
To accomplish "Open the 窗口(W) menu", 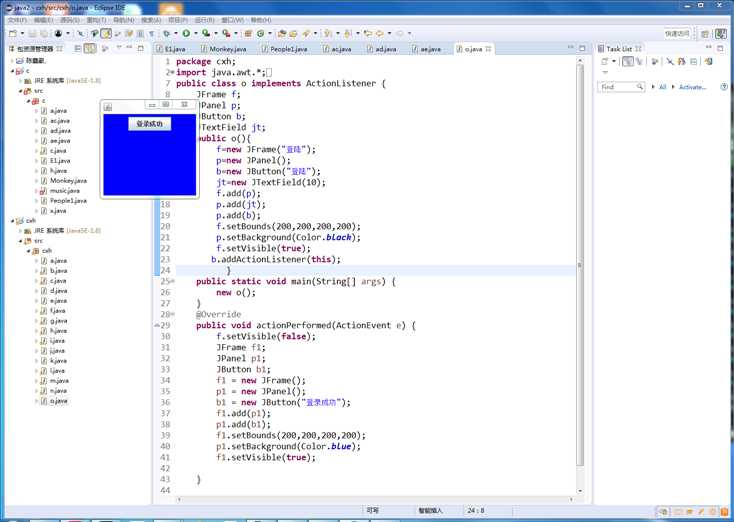I will pos(233,20).
